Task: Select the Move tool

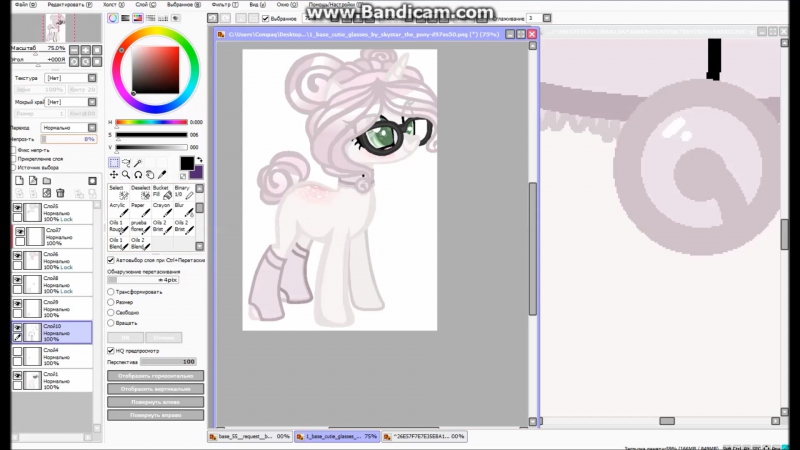Action: (x=114, y=174)
